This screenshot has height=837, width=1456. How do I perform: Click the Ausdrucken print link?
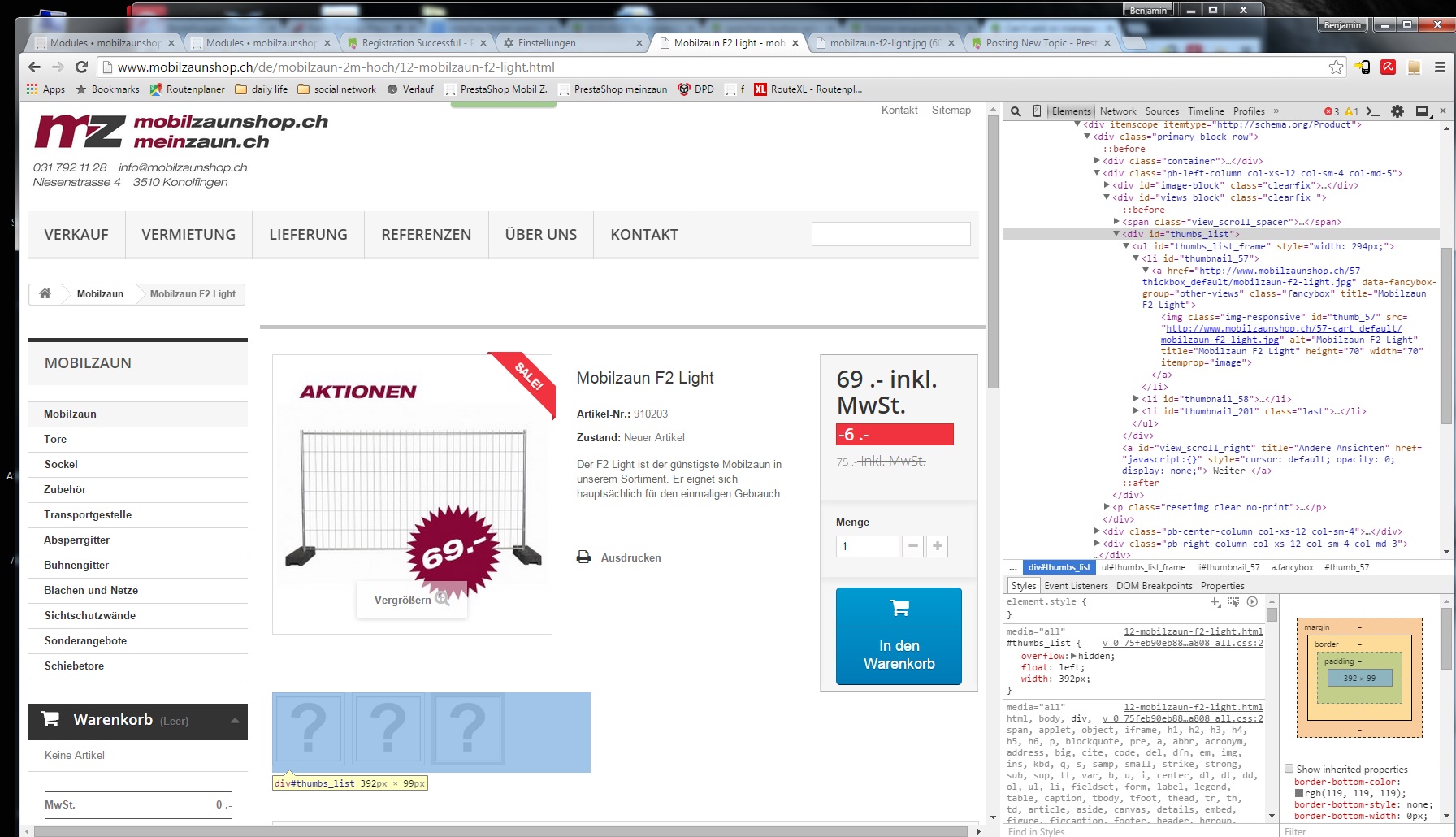[x=630, y=557]
